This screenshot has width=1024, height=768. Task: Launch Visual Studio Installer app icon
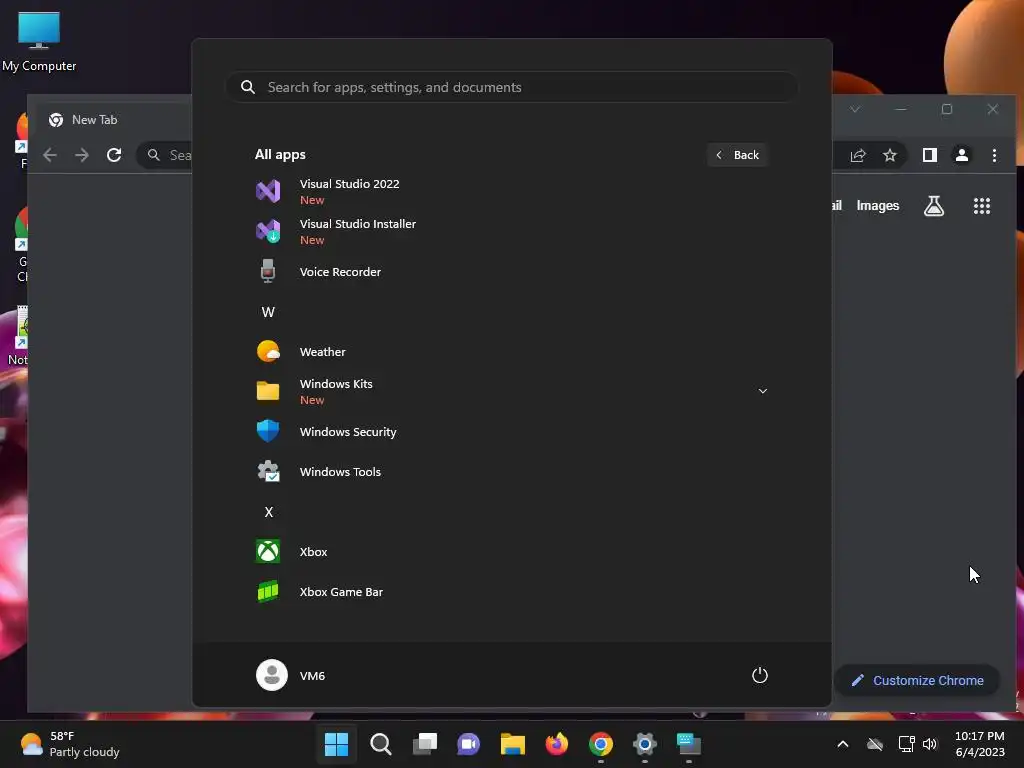pyautogui.click(x=268, y=231)
